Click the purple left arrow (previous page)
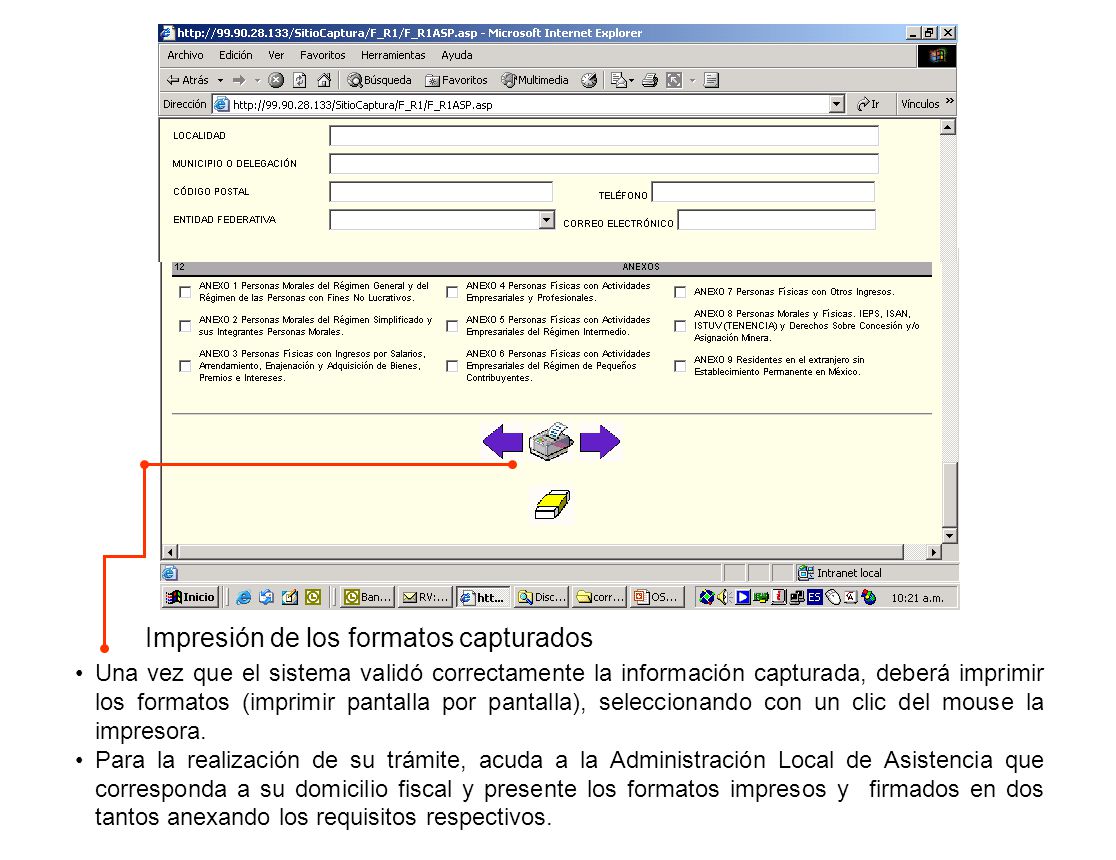The width and height of the screenshot is (1116, 860). pyautogui.click(x=502, y=442)
